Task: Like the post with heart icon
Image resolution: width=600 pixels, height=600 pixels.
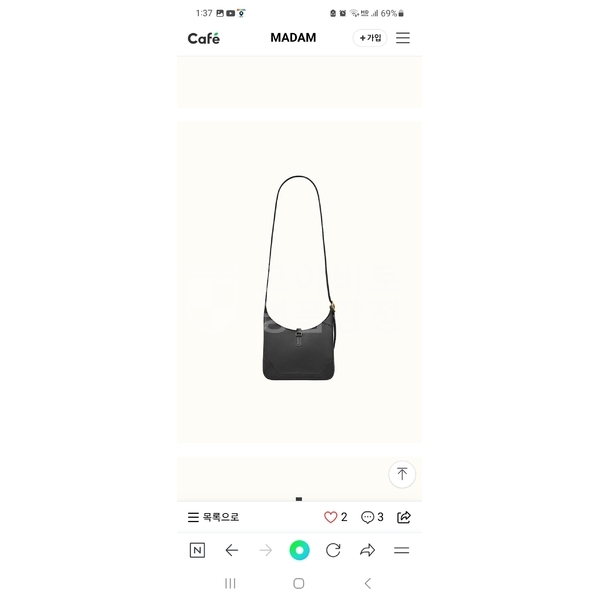Action: pos(331,517)
